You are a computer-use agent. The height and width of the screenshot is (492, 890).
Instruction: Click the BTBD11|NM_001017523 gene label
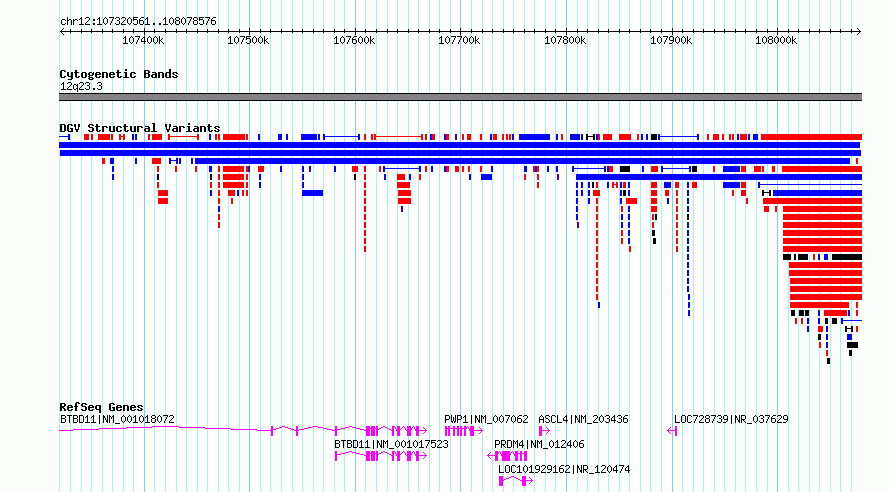[391, 444]
